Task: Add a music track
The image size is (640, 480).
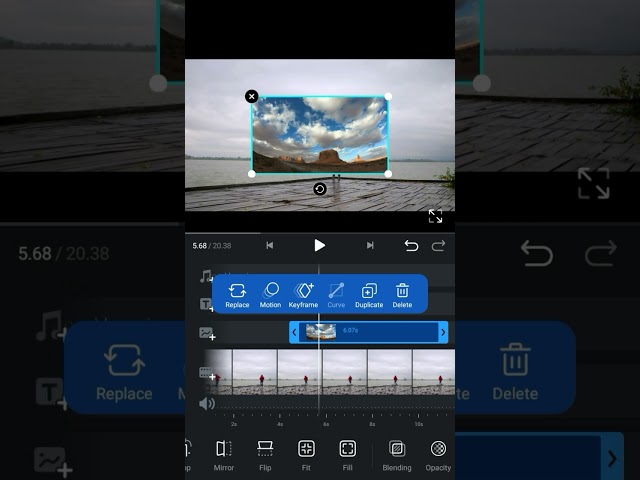Action: pyautogui.click(x=206, y=276)
